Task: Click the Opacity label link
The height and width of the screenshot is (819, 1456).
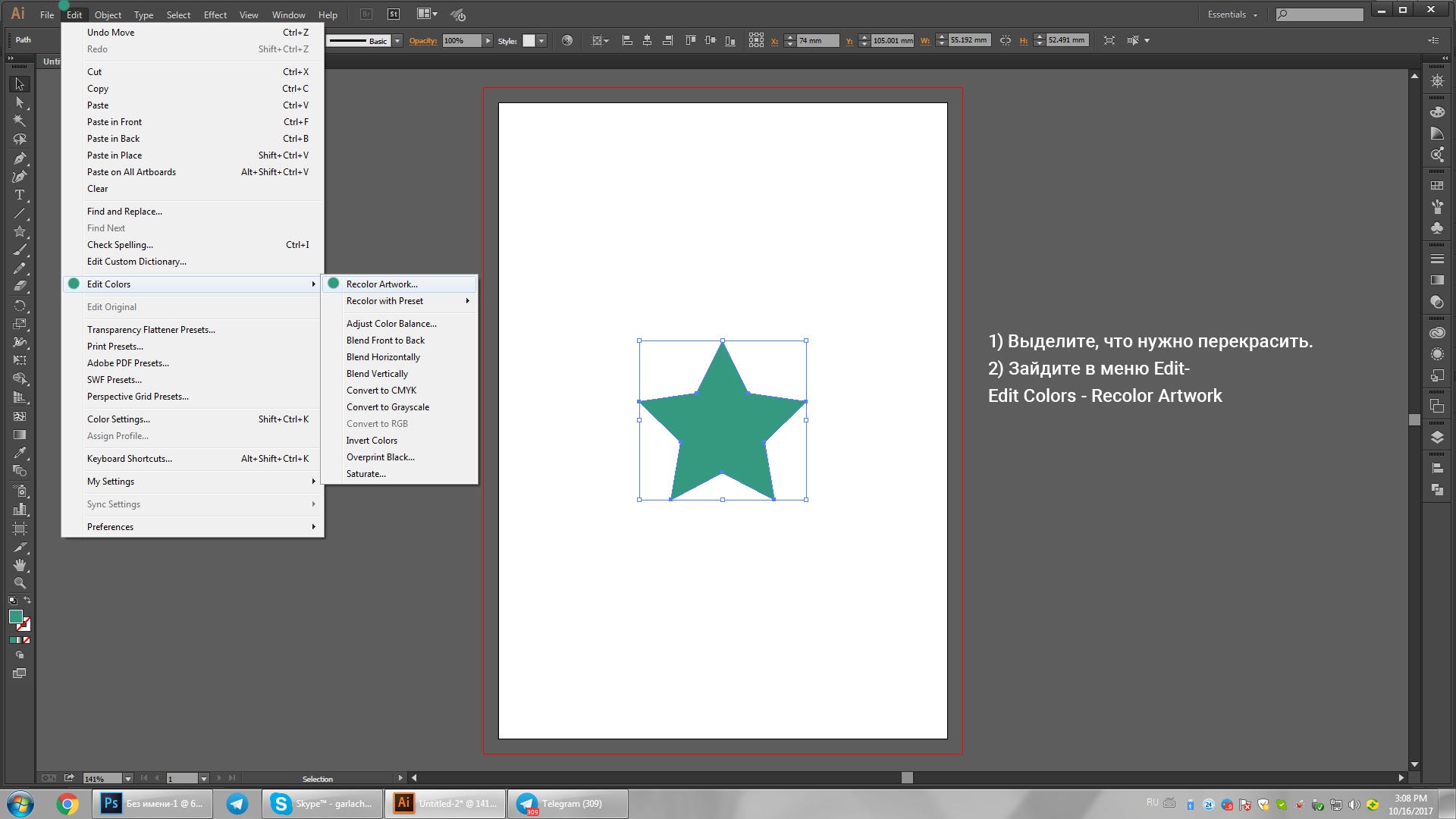Action: pos(422,41)
